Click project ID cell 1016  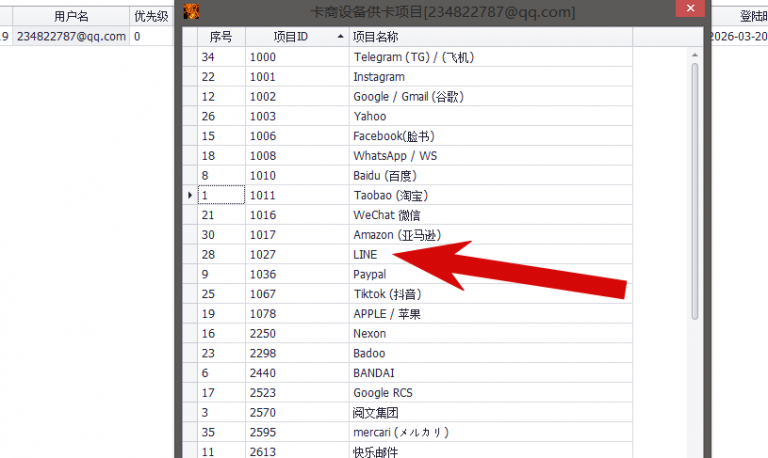(x=297, y=215)
